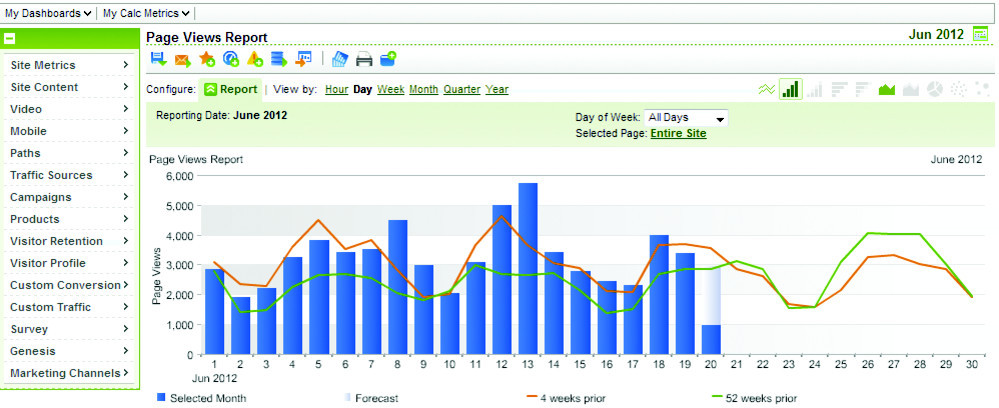
Task: Select the vertical bar chart type icon
Action: [791, 89]
